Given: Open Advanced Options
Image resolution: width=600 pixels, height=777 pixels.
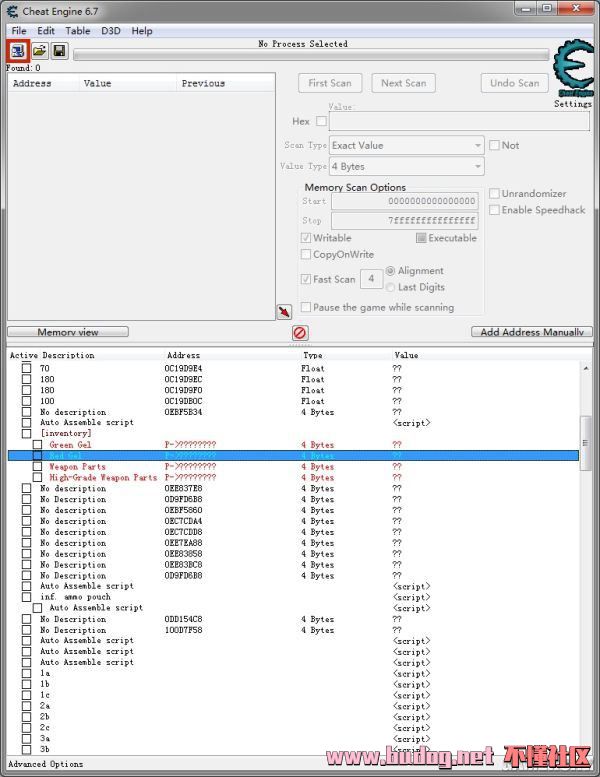Looking at the screenshot, I should click(x=46, y=764).
